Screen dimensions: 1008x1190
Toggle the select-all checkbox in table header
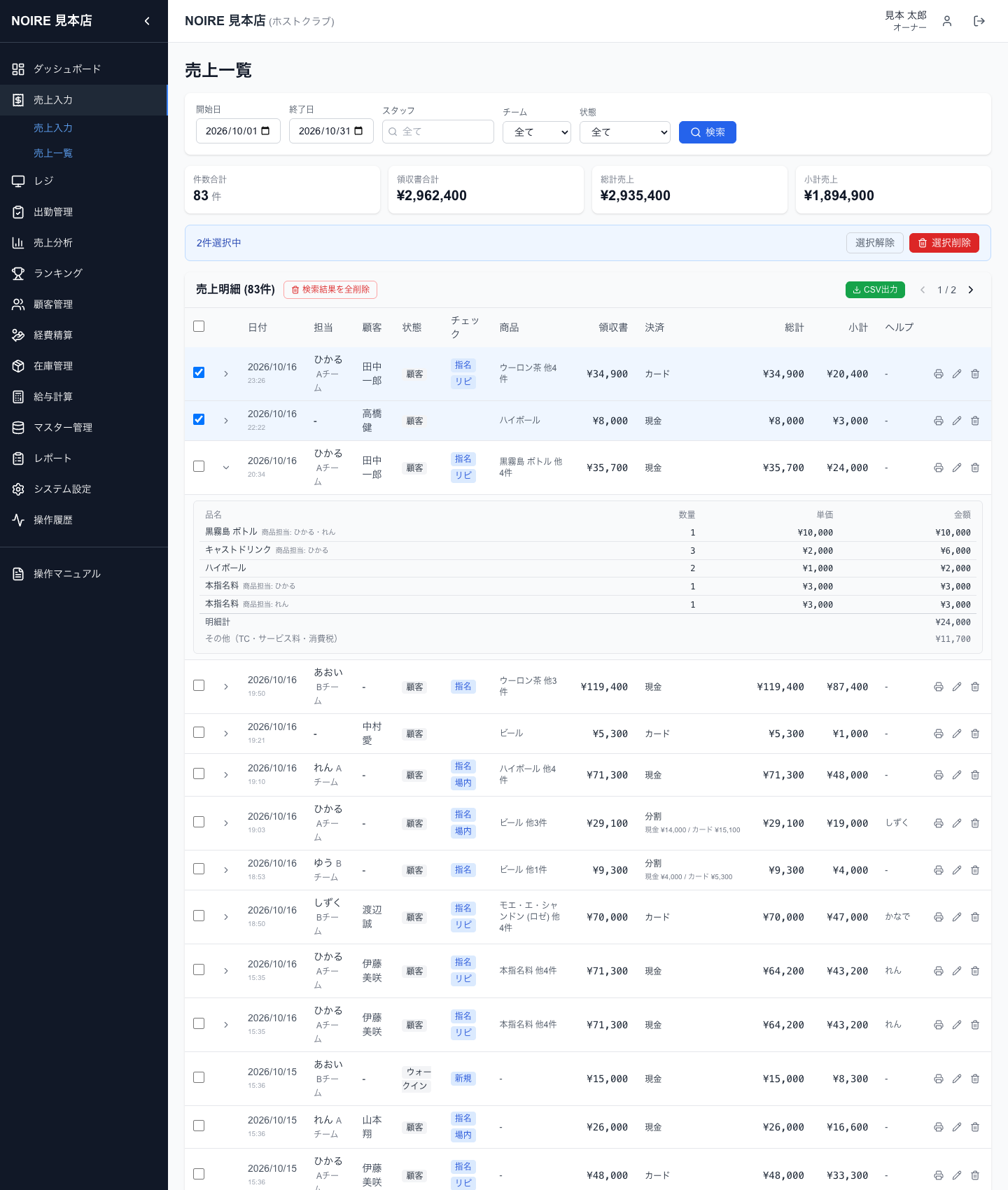pos(199,326)
